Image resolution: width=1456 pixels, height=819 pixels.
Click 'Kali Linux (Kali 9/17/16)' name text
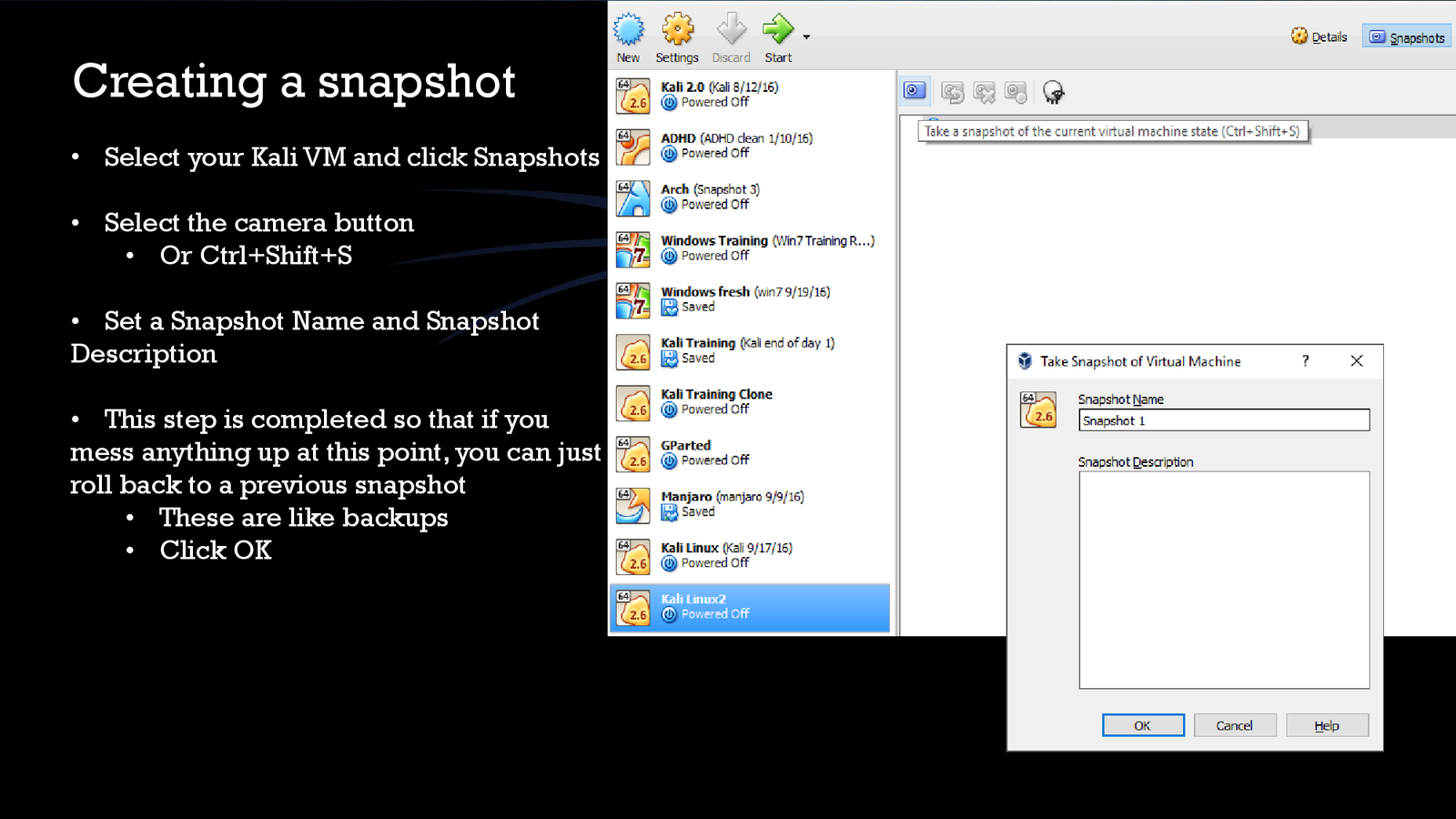[x=726, y=548]
